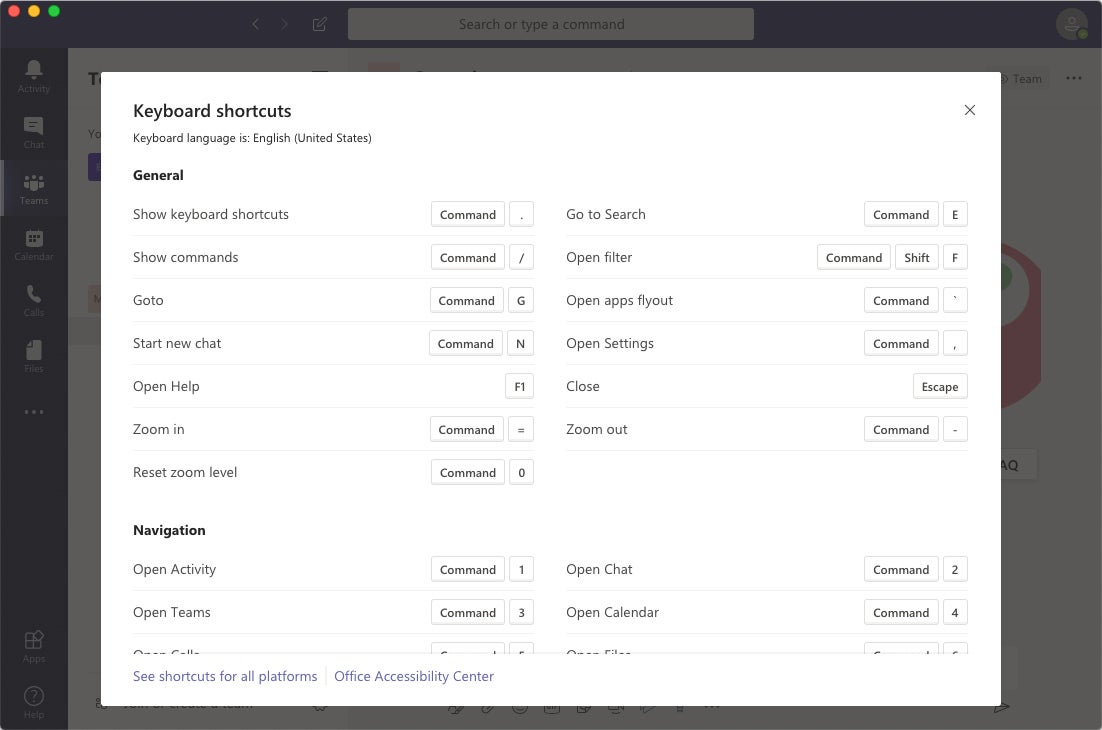The height and width of the screenshot is (730, 1102).
Task: Click the Open Calendar row label
Action: (x=613, y=612)
